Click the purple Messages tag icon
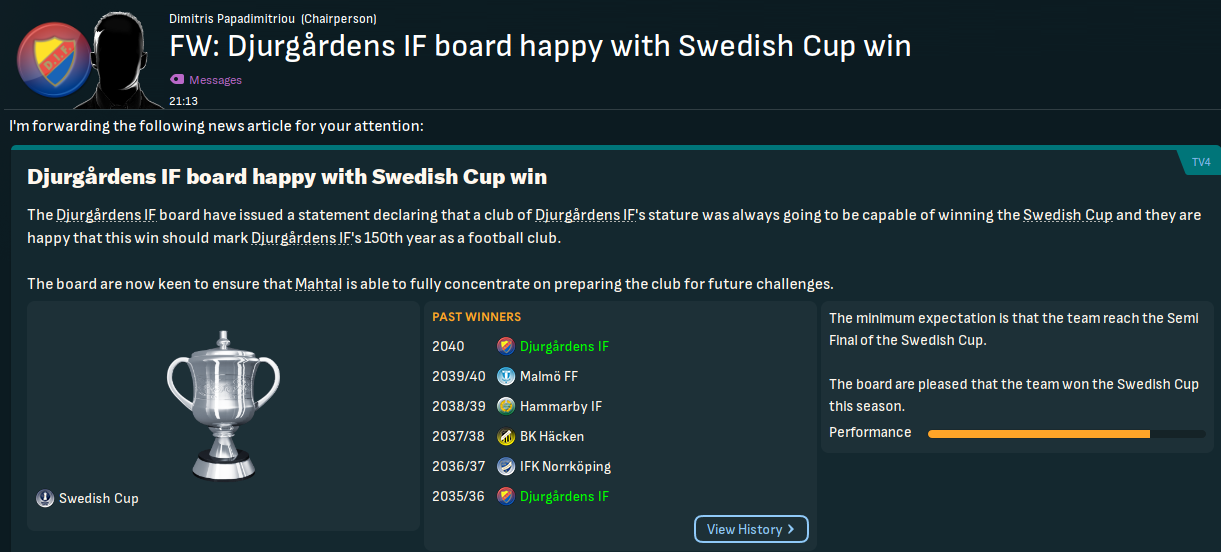1221x552 pixels. tap(177, 79)
